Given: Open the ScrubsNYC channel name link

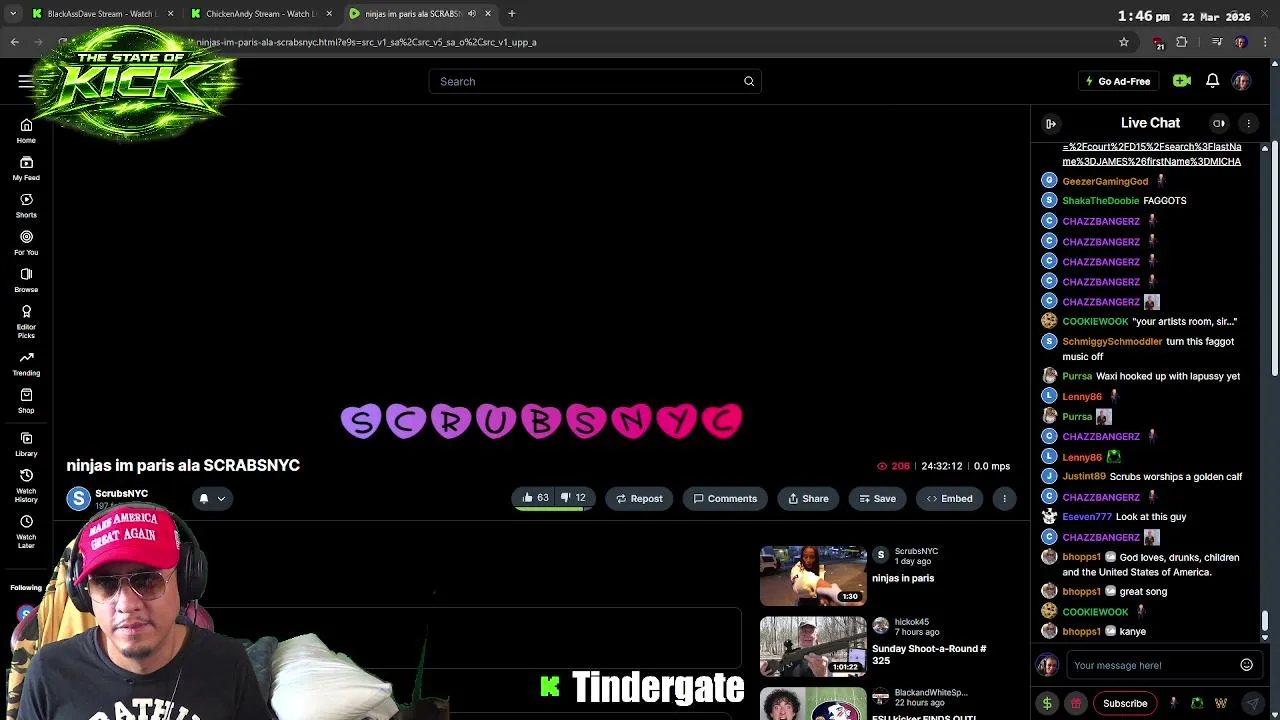Looking at the screenshot, I should (121, 493).
